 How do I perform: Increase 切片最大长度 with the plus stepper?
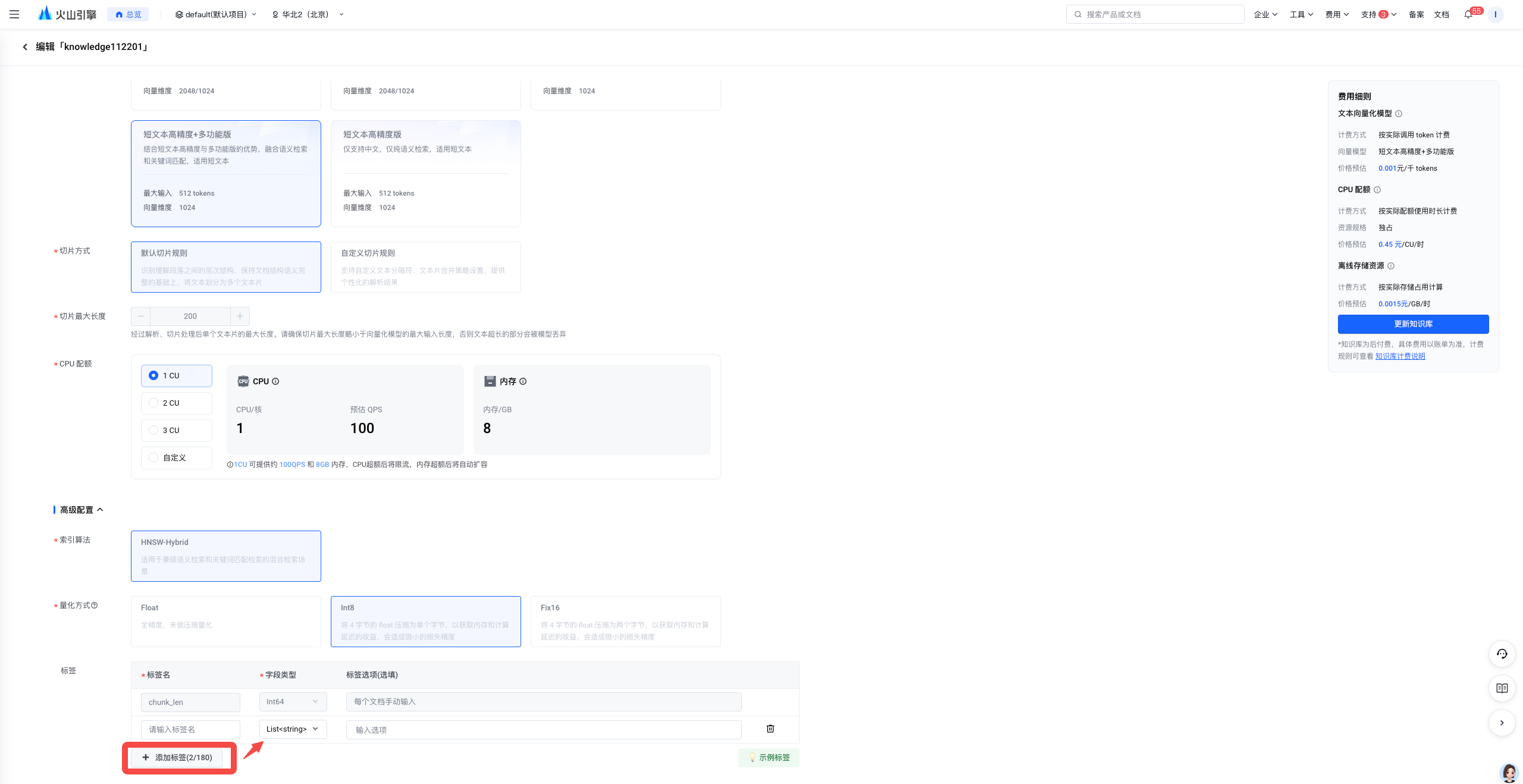[240, 316]
